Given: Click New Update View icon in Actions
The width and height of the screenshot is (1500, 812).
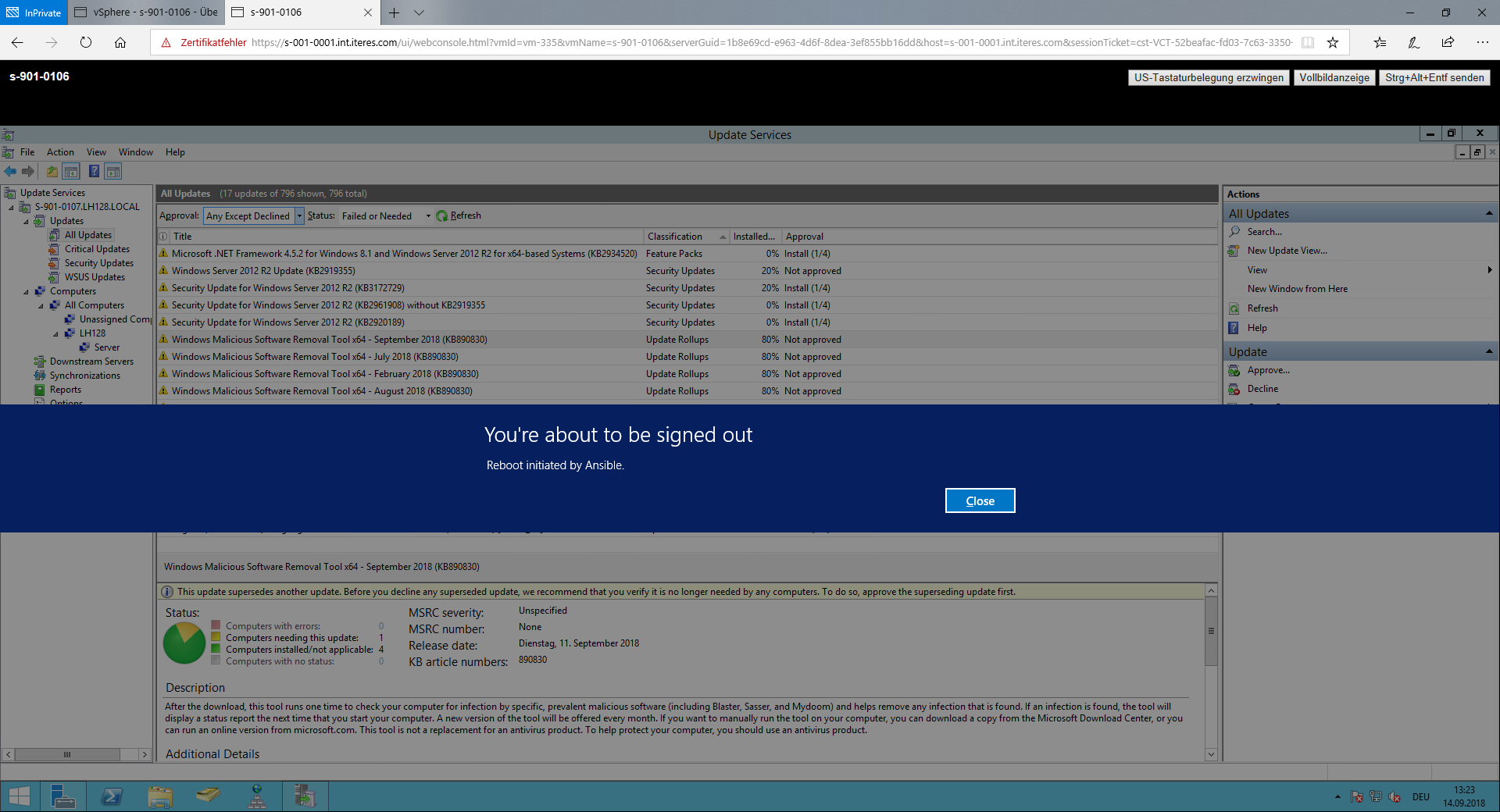Looking at the screenshot, I should tap(1234, 251).
